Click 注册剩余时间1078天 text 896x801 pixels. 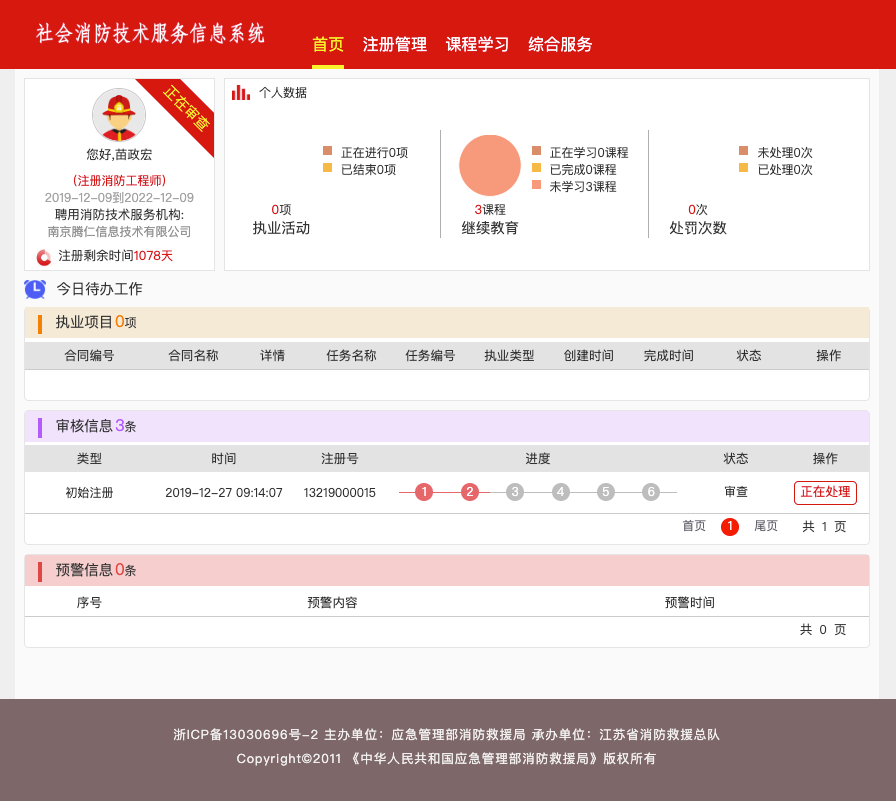point(115,256)
